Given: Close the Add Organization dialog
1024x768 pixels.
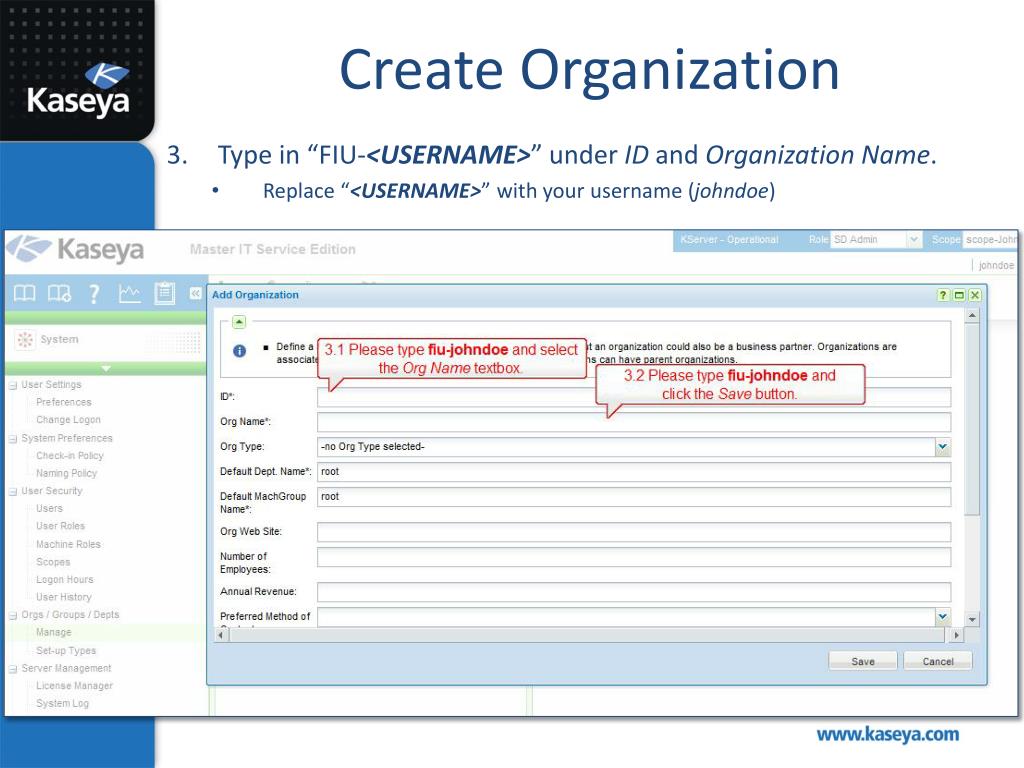Looking at the screenshot, I should 975,295.
